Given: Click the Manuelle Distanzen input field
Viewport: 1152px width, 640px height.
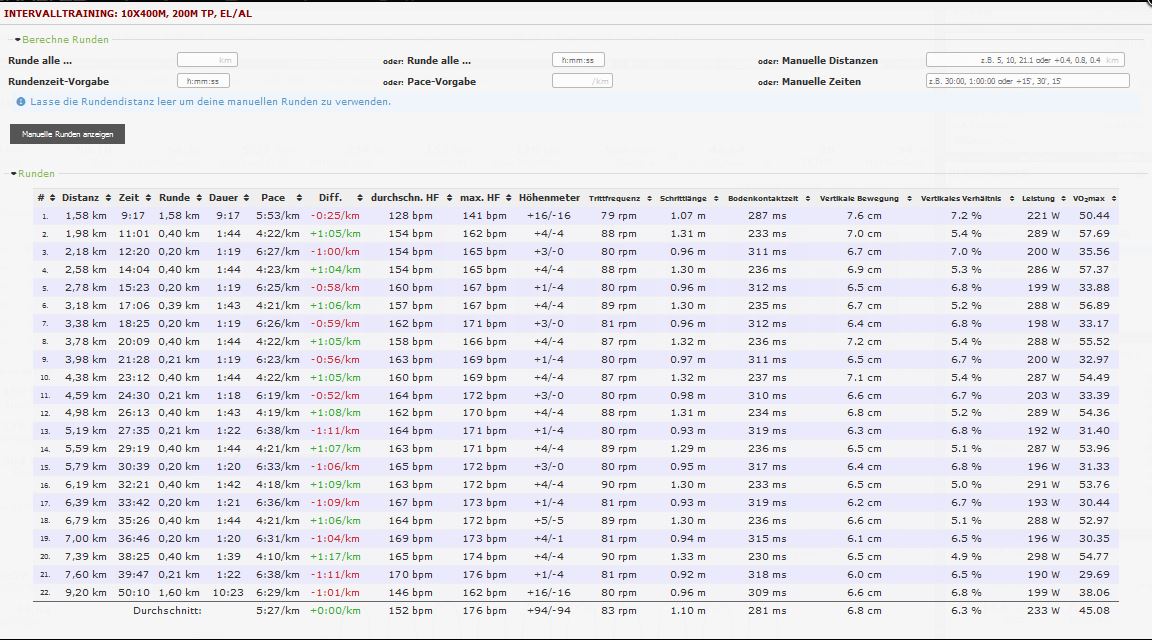Looking at the screenshot, I should coord(1025,61).
